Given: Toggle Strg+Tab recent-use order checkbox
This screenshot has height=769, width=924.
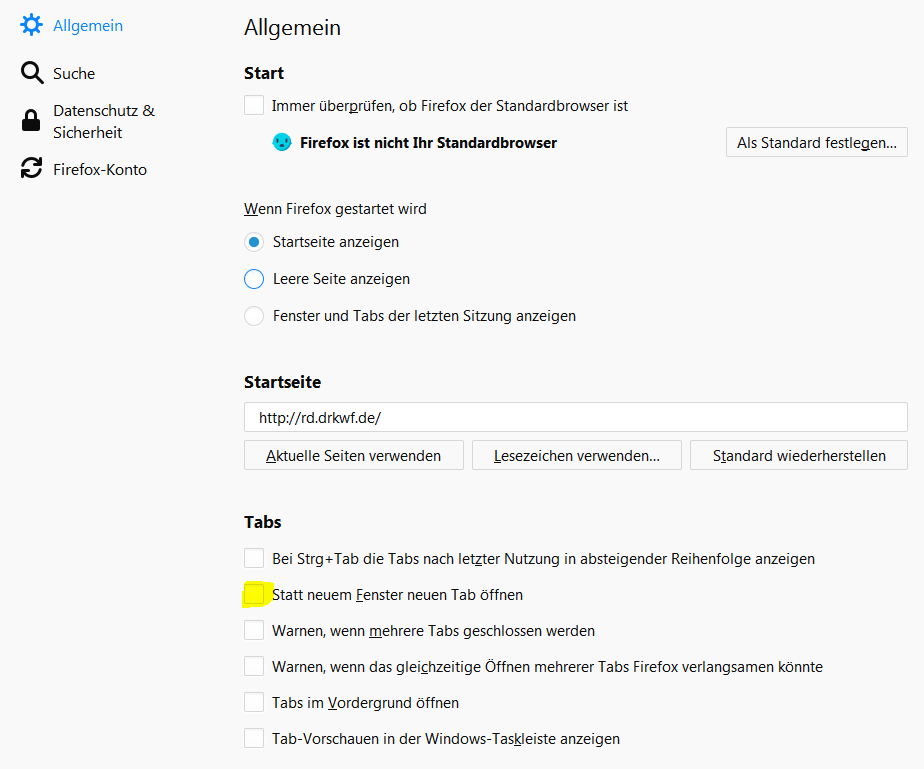Looking at the screenshot, I should 254,558.
